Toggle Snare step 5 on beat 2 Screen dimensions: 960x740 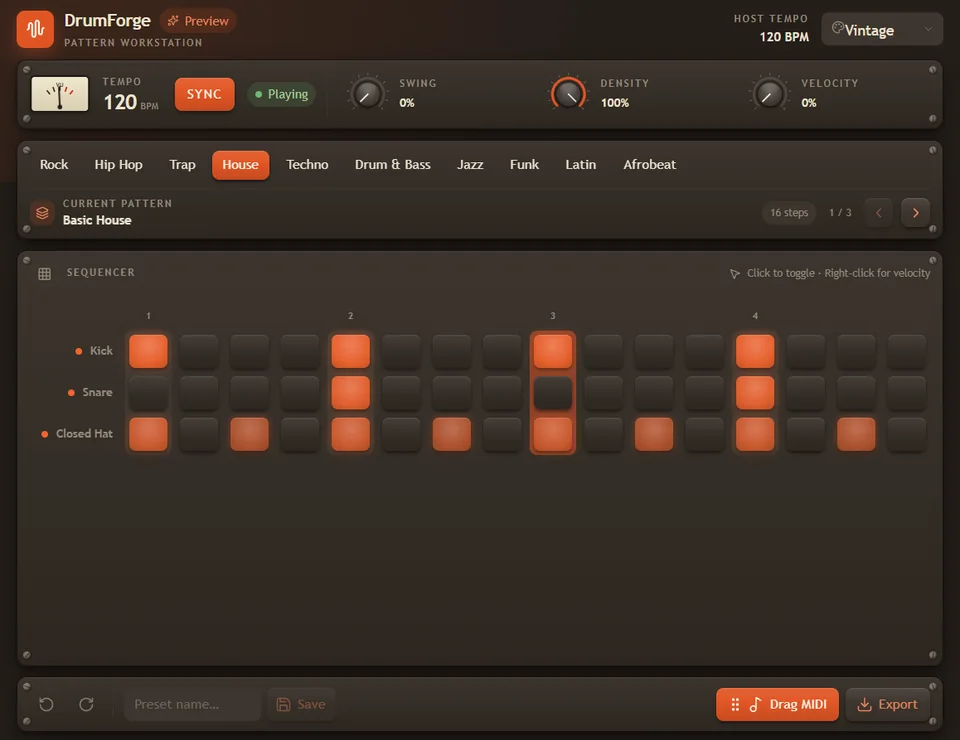tap(350, 392)
